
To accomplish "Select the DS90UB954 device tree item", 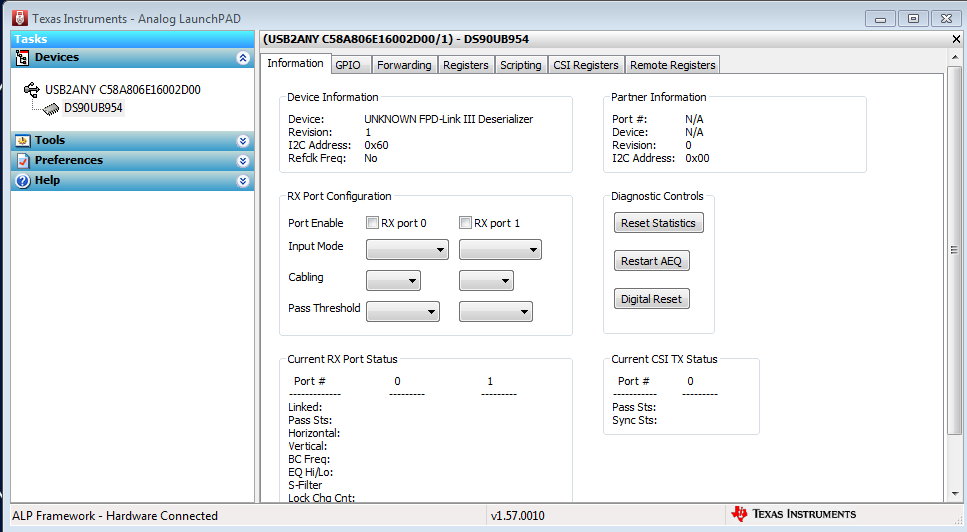I will 93,108.
